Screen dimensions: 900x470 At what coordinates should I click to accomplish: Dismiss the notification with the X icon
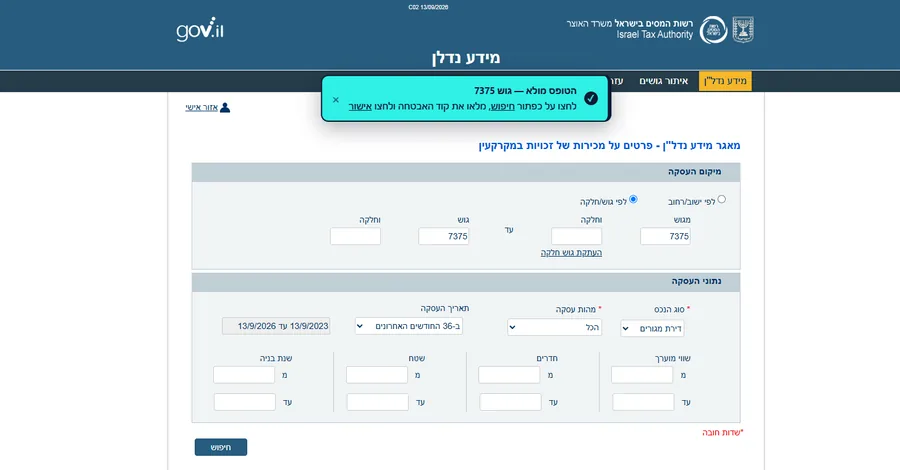(x=336, y=100)
